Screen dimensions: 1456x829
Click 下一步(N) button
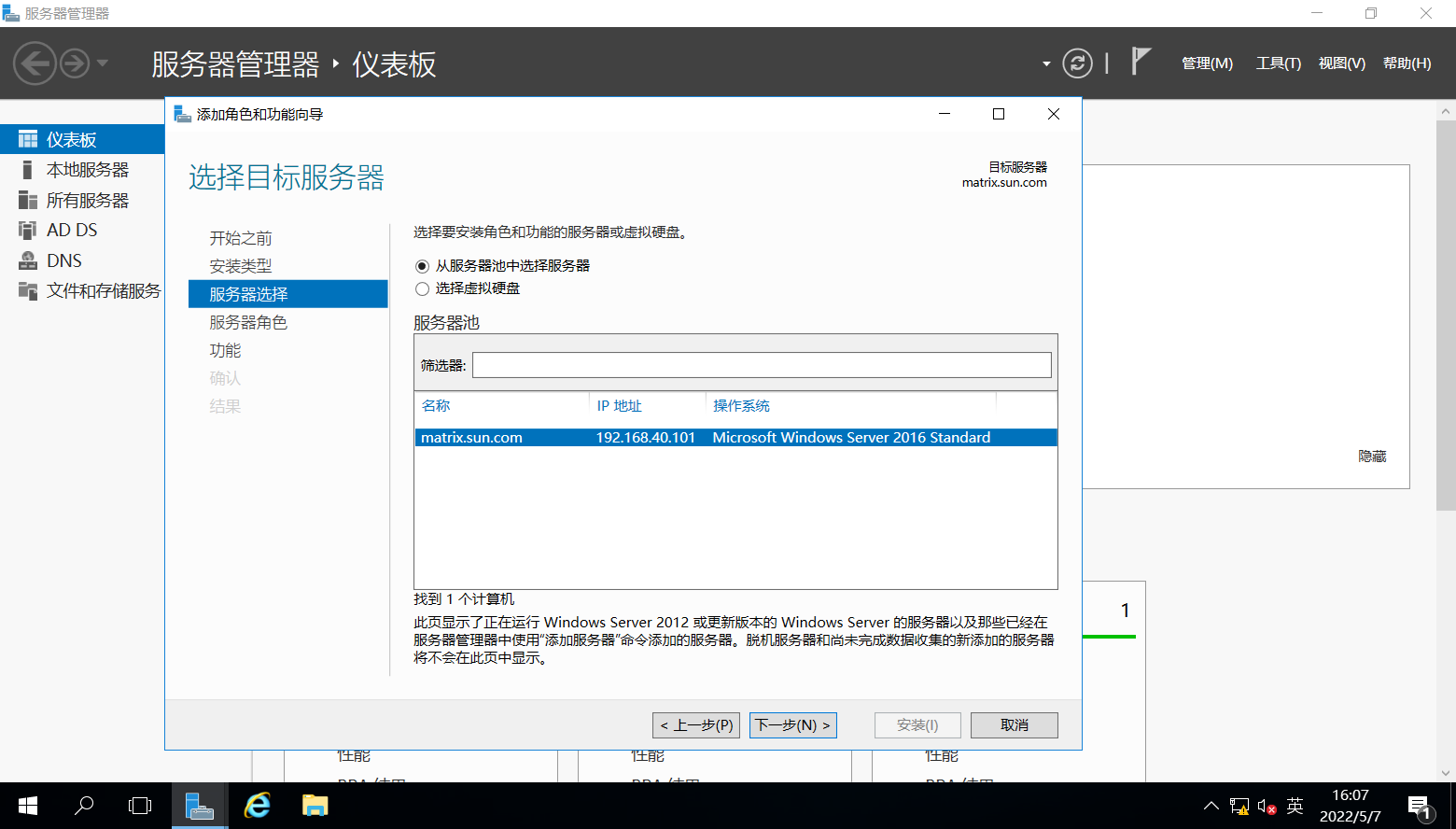click(793, 725)
